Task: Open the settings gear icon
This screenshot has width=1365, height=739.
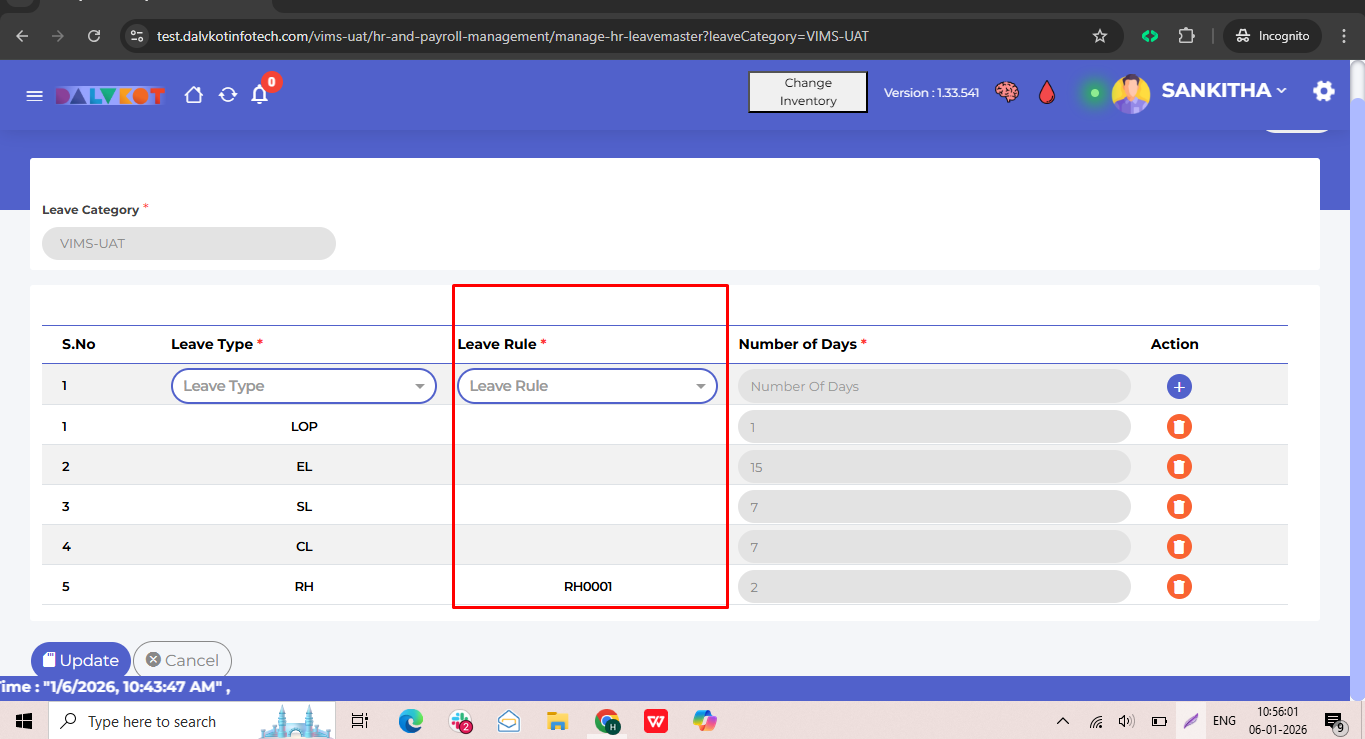Action: (1324, 92)
